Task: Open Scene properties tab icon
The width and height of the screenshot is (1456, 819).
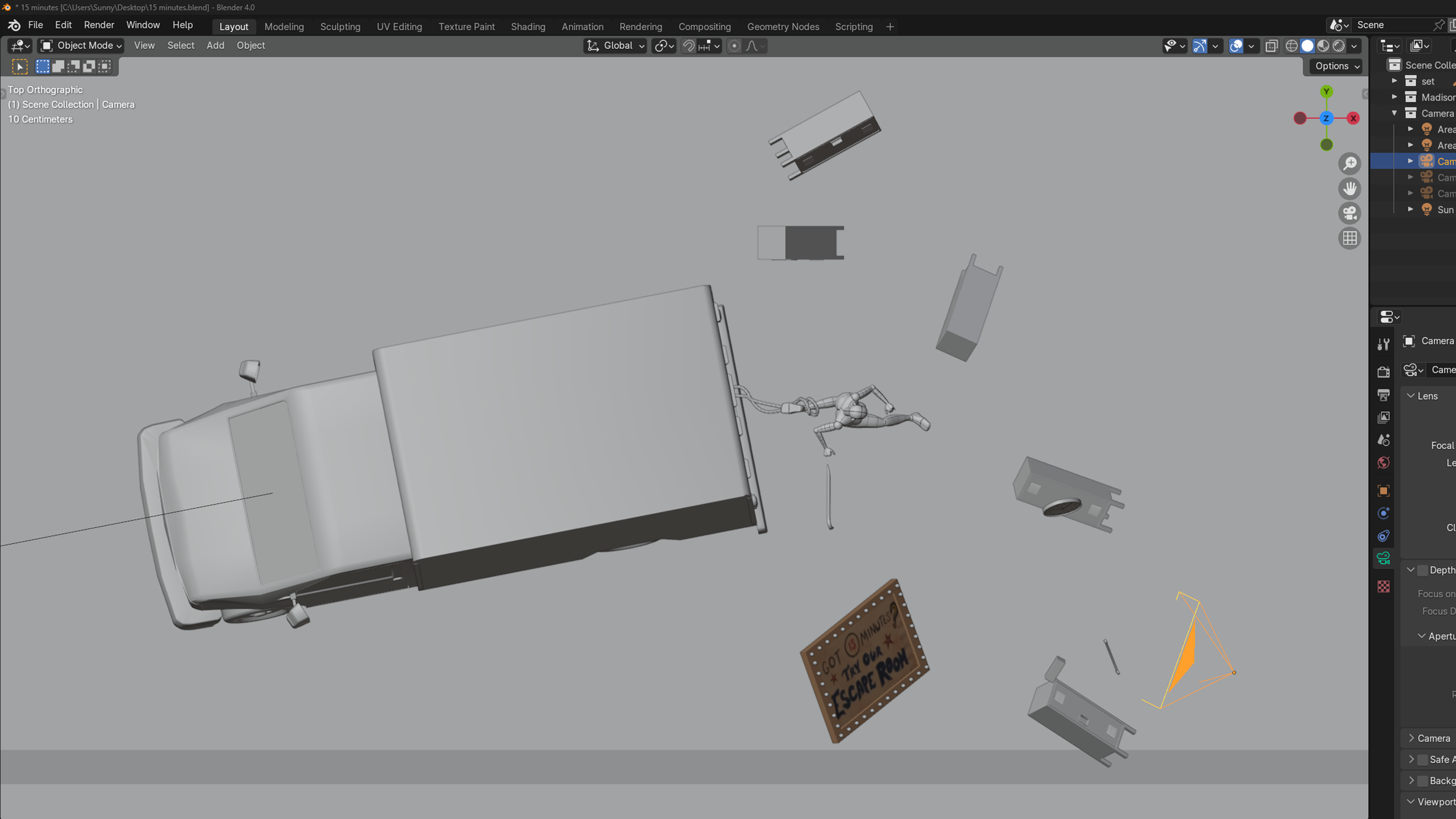Action: tap(1384, 440)
